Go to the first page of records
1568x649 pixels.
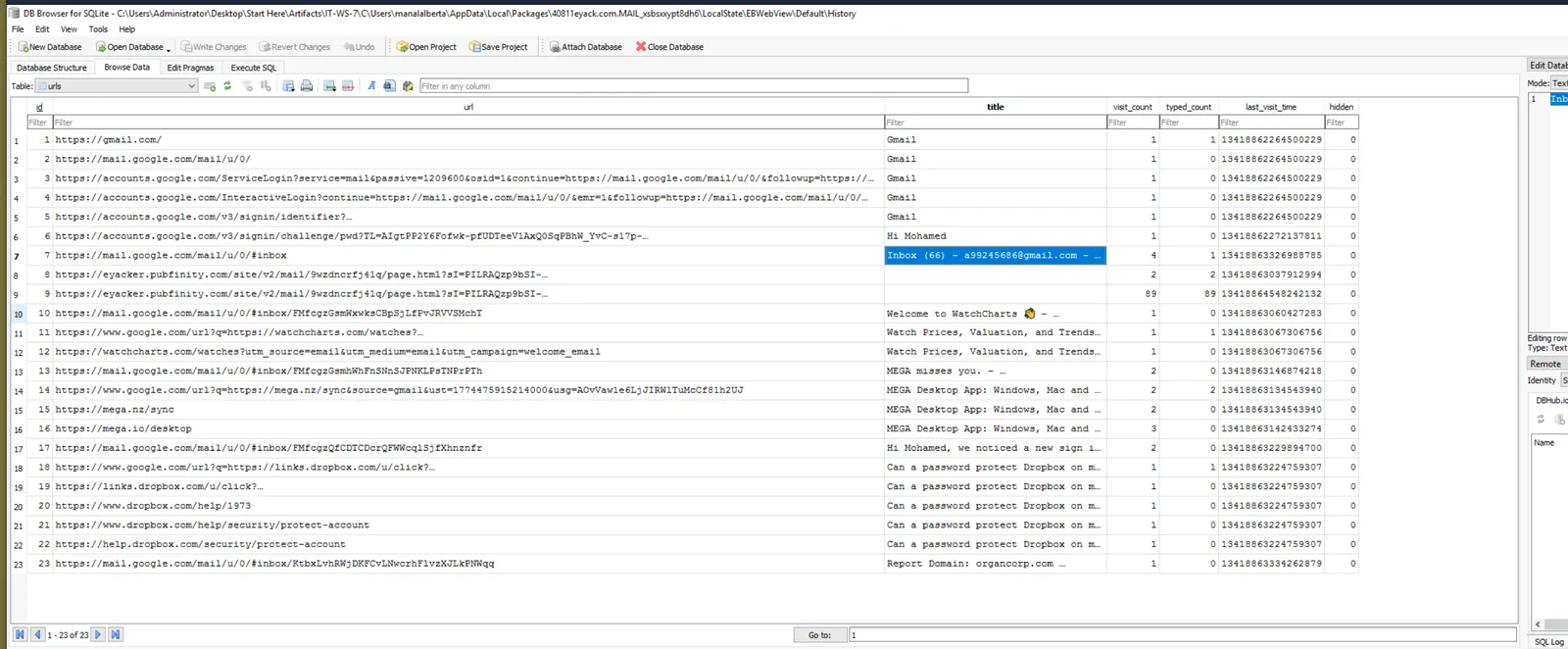[20, 634]
